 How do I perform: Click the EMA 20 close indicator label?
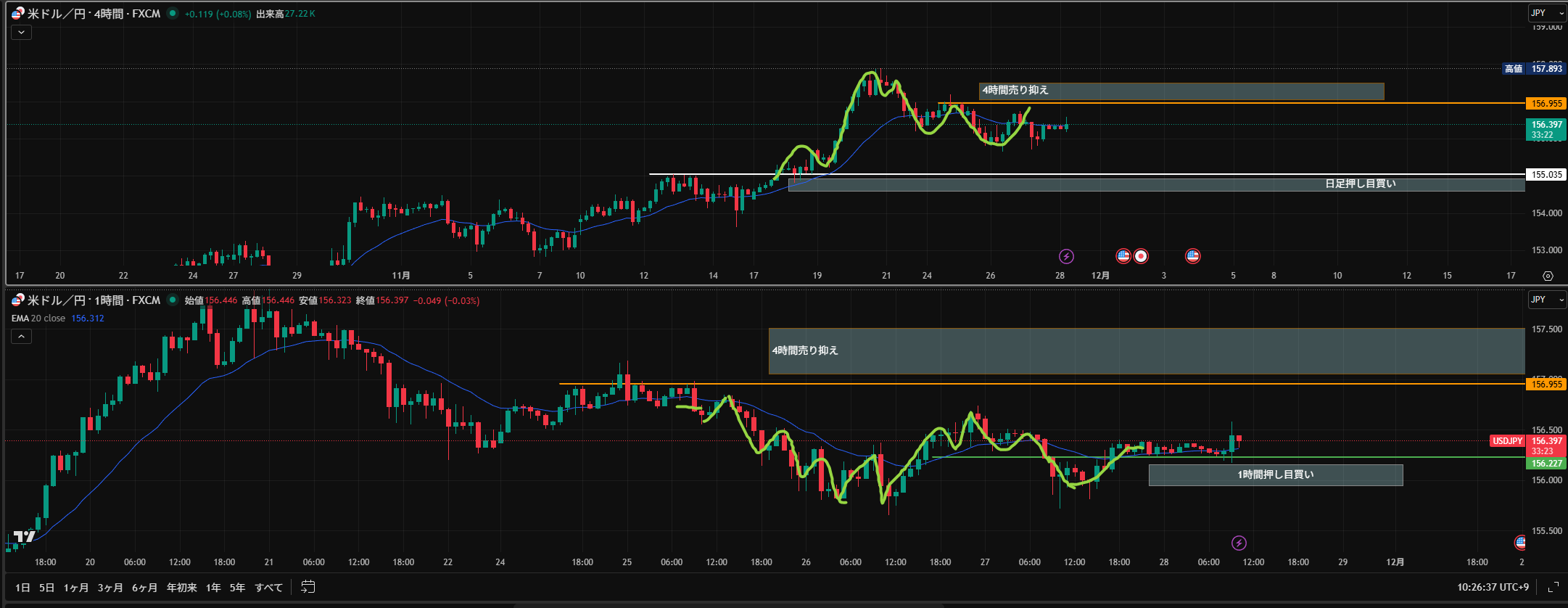coord(38,319)
